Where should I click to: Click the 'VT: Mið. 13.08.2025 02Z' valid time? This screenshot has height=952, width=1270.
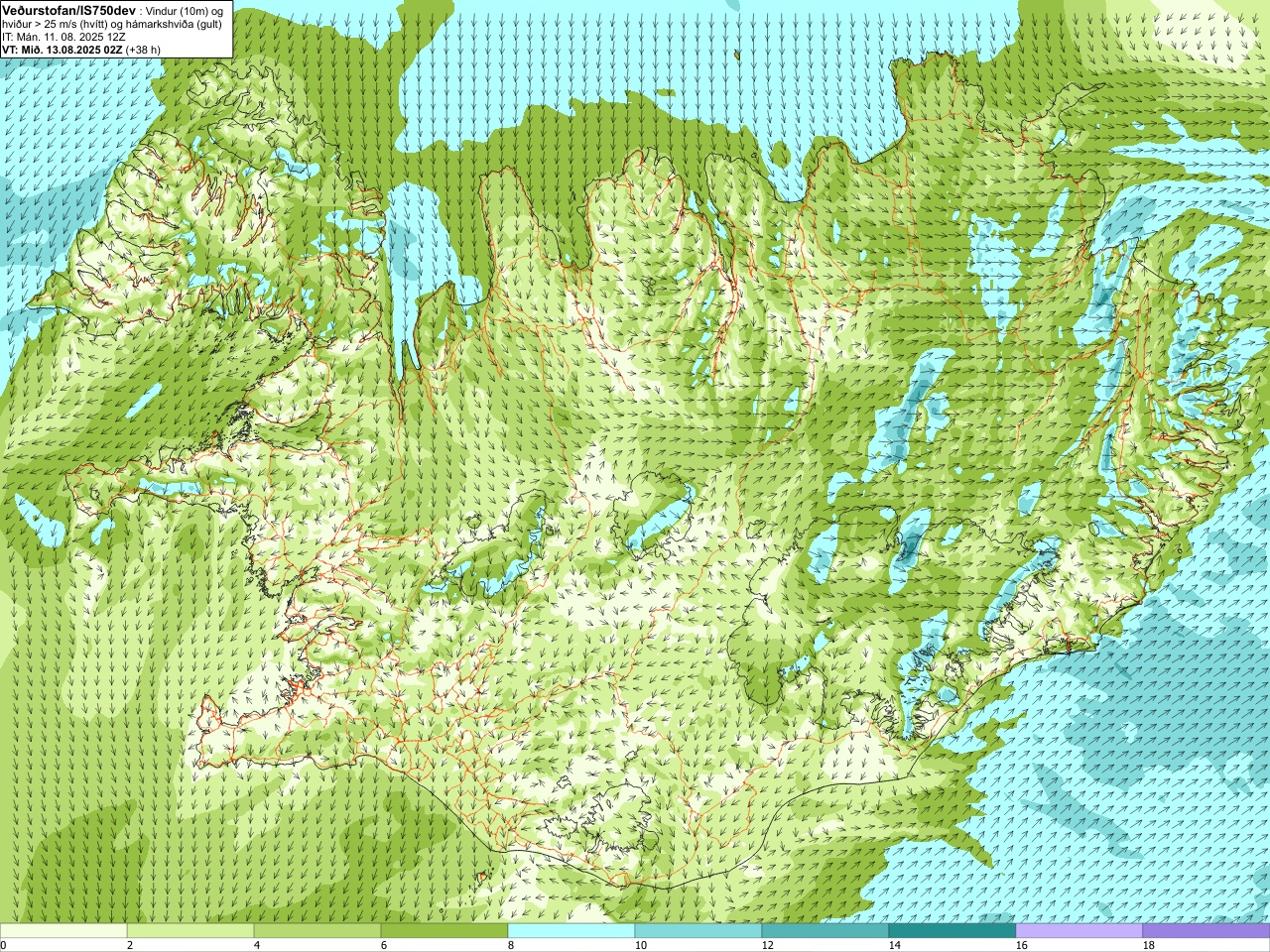(62, 50)
